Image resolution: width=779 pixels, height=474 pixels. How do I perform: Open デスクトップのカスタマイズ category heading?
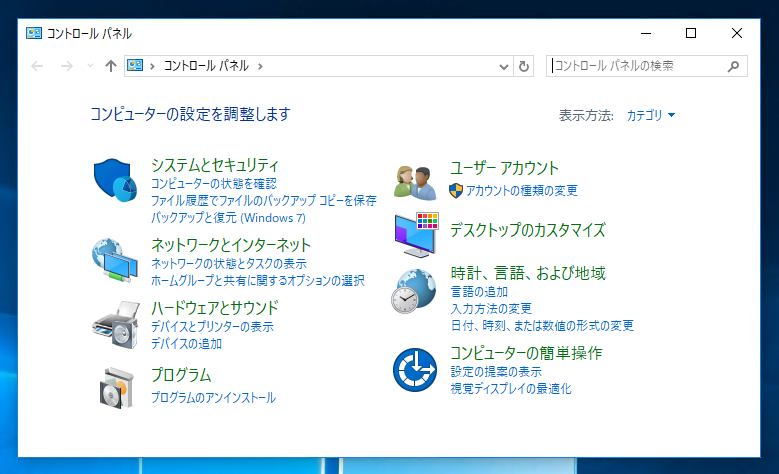point(528,230)
